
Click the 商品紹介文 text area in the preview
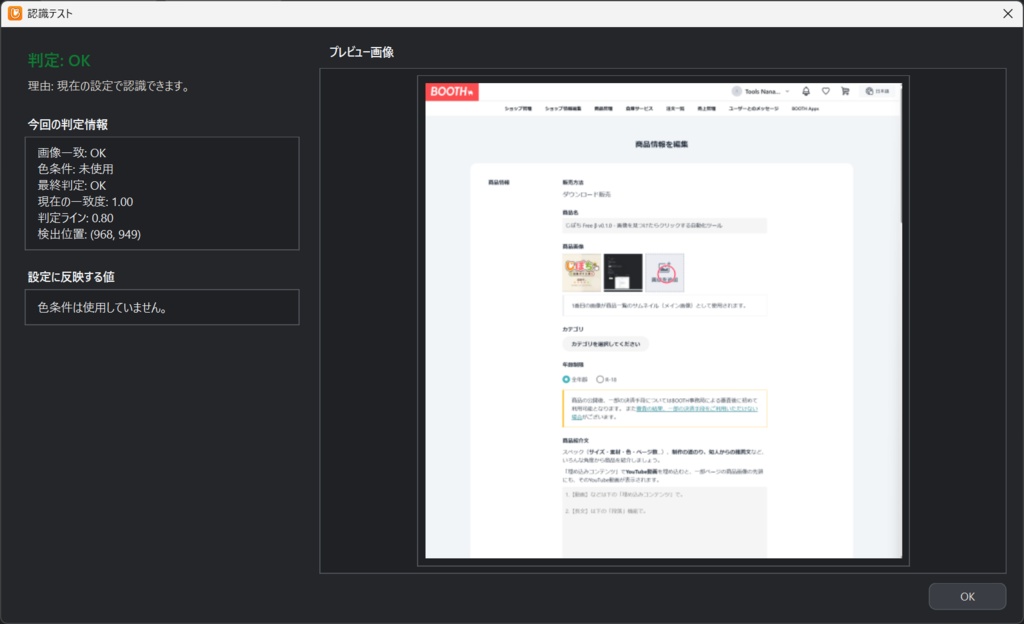click(664, 522)
